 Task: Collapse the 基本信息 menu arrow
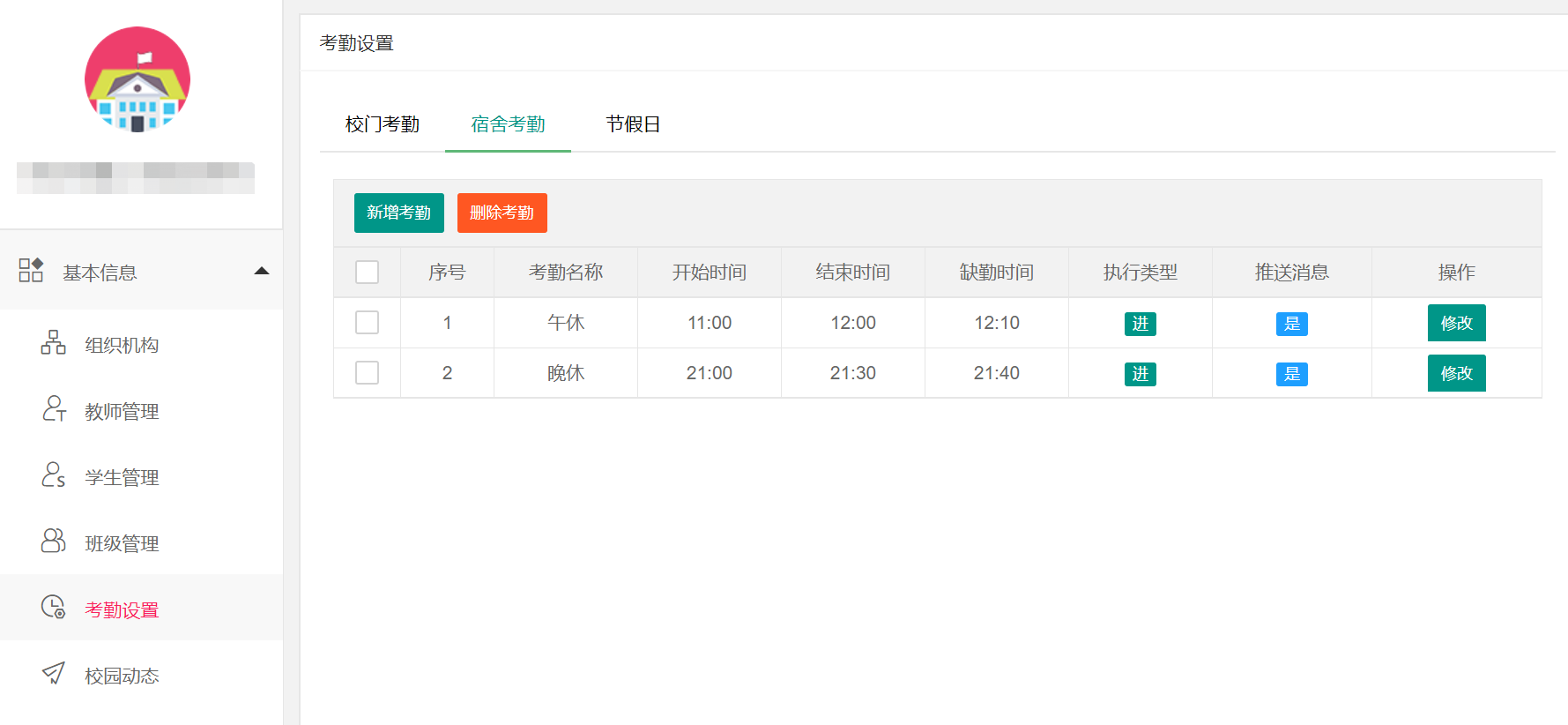point(262,272)
